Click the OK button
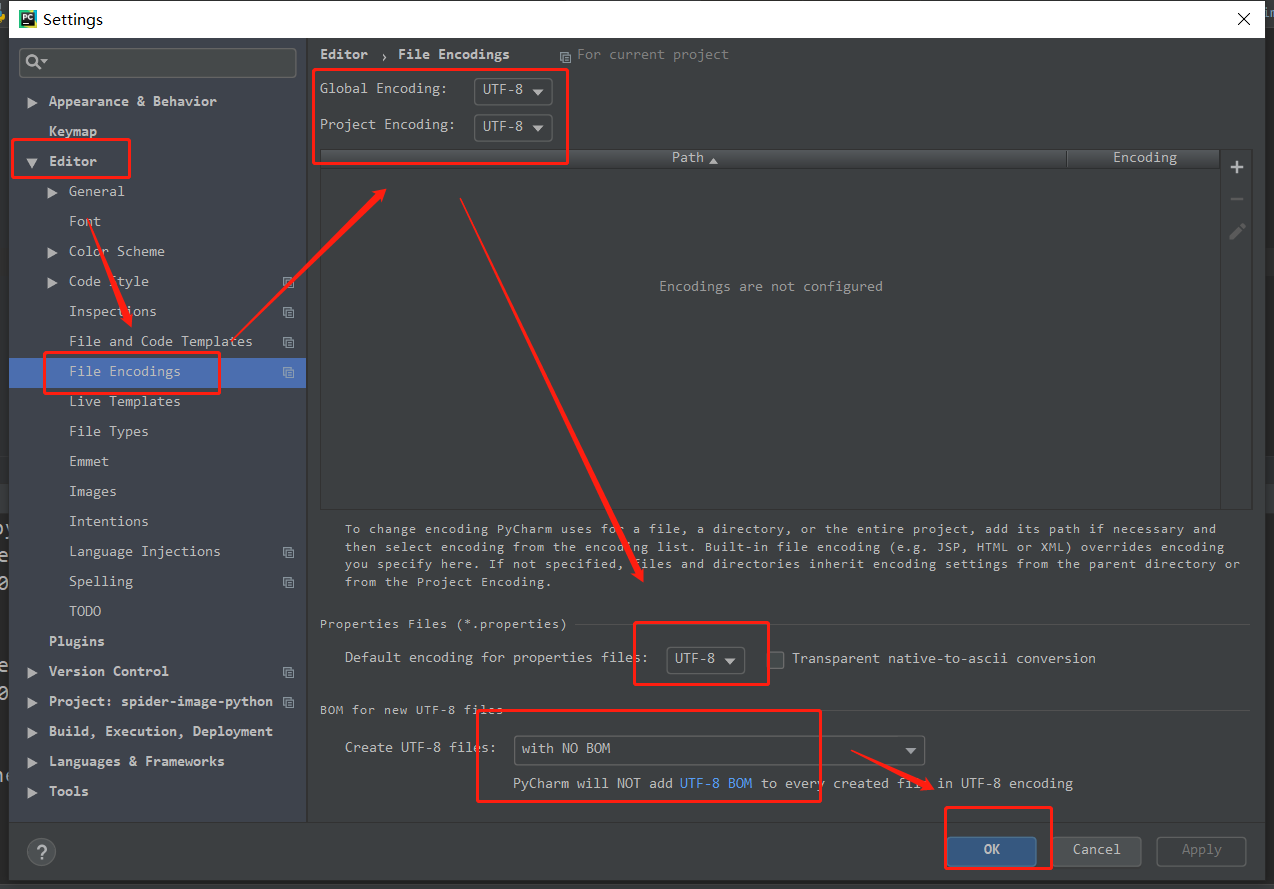The width and height of the screenshot is (1274, 889). (992, 850)
